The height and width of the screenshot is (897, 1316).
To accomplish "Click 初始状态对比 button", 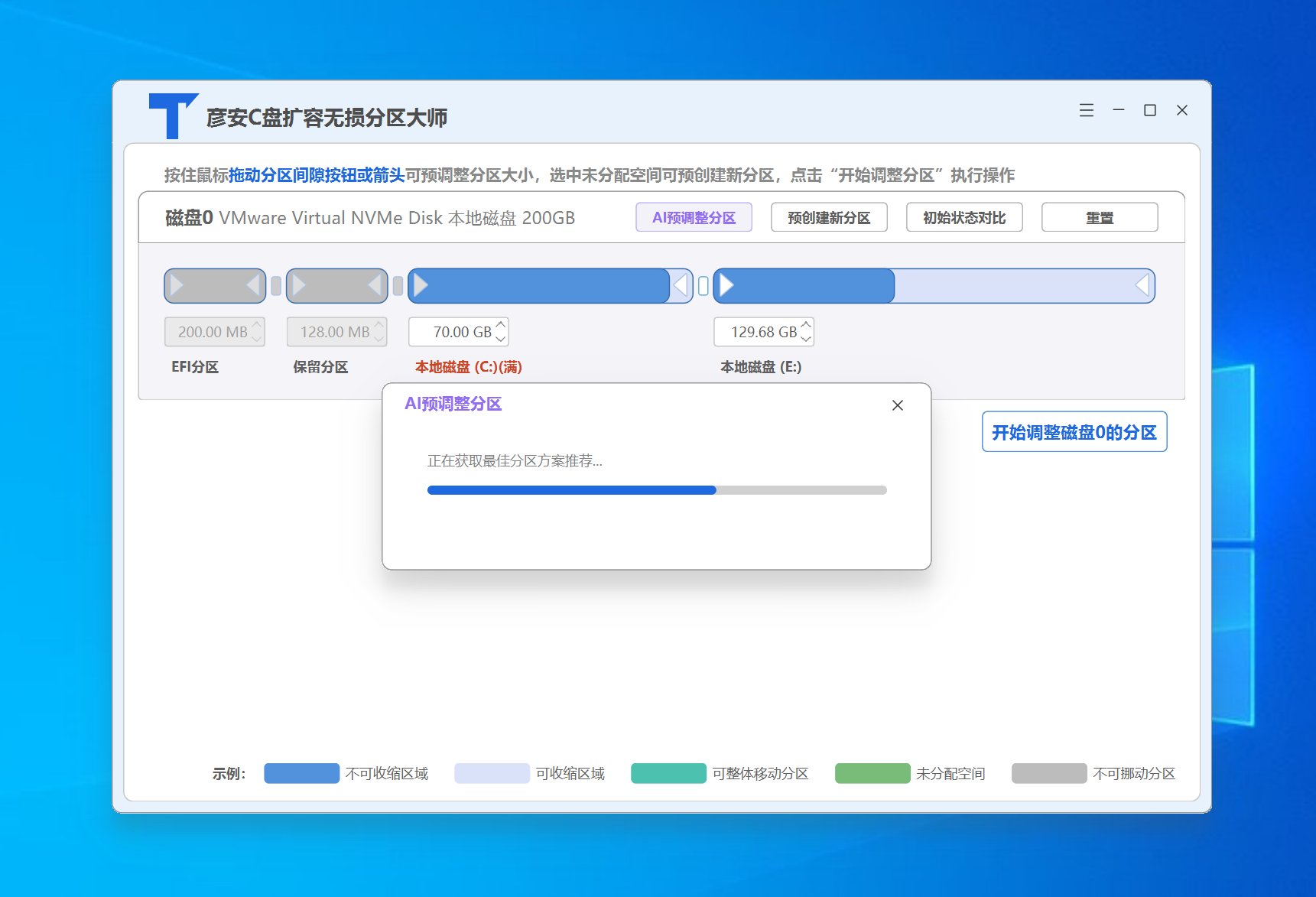I will (x=964, y=218).
